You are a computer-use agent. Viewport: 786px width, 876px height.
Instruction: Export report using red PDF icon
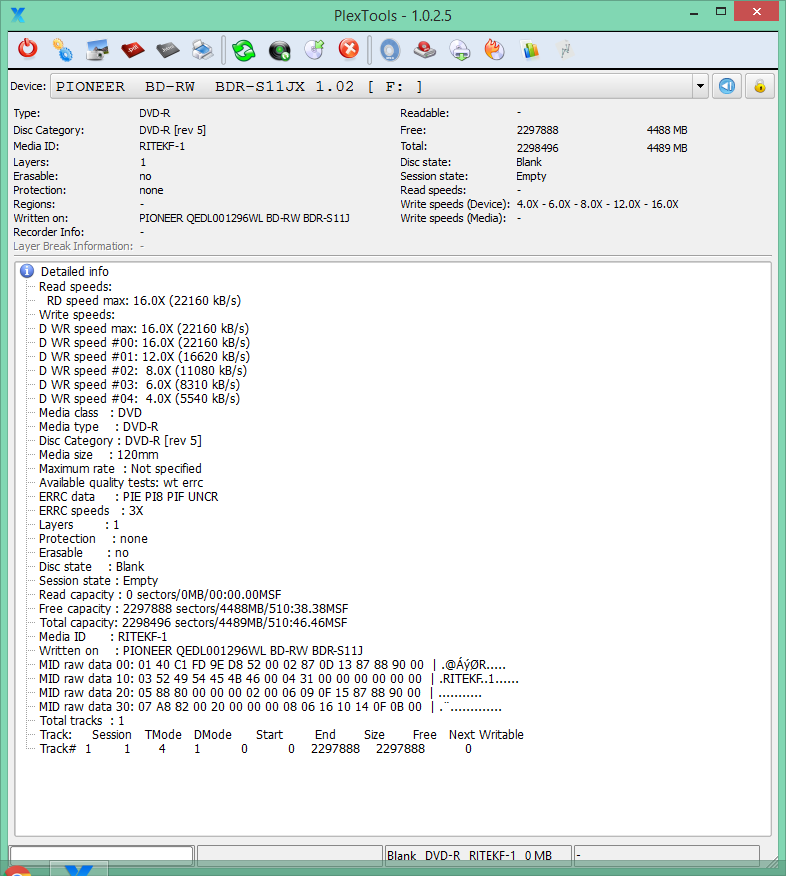(132, 50)
